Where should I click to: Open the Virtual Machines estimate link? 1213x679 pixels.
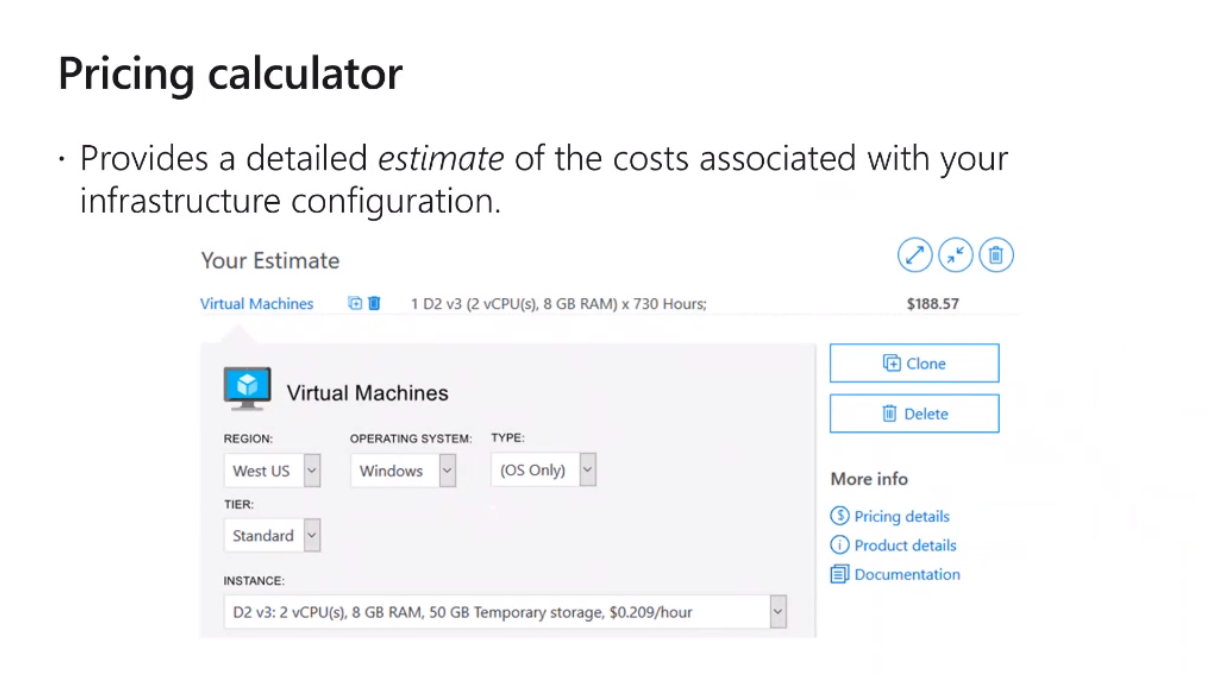[x=257, y=304]
